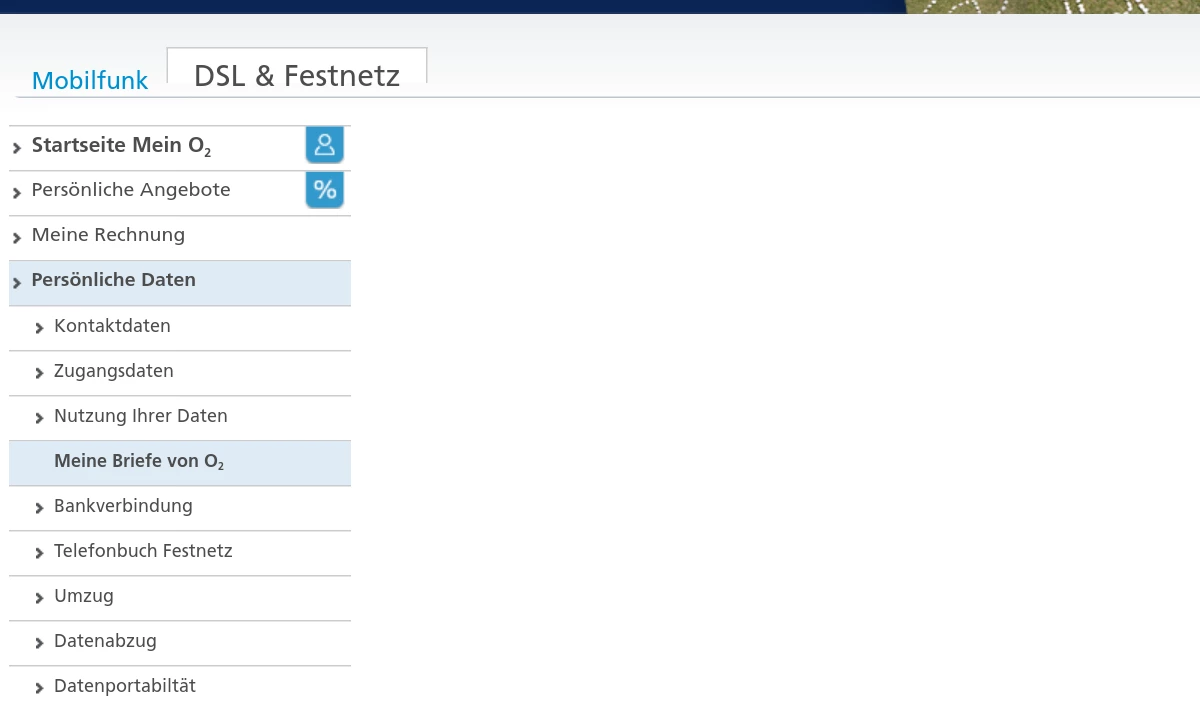This screenshot has height=708, width=1200.
Task: Click Telefonbuch Festnetz menu entry
Action: click(x=143, y=551)
